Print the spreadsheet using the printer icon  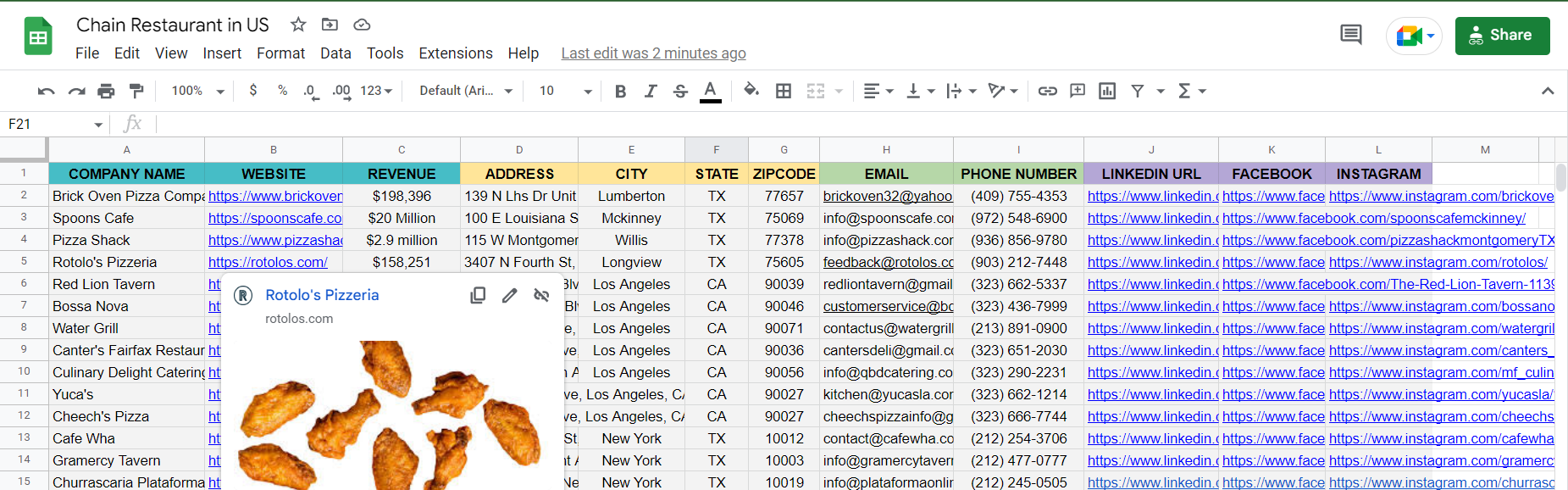tap(106, 91)
